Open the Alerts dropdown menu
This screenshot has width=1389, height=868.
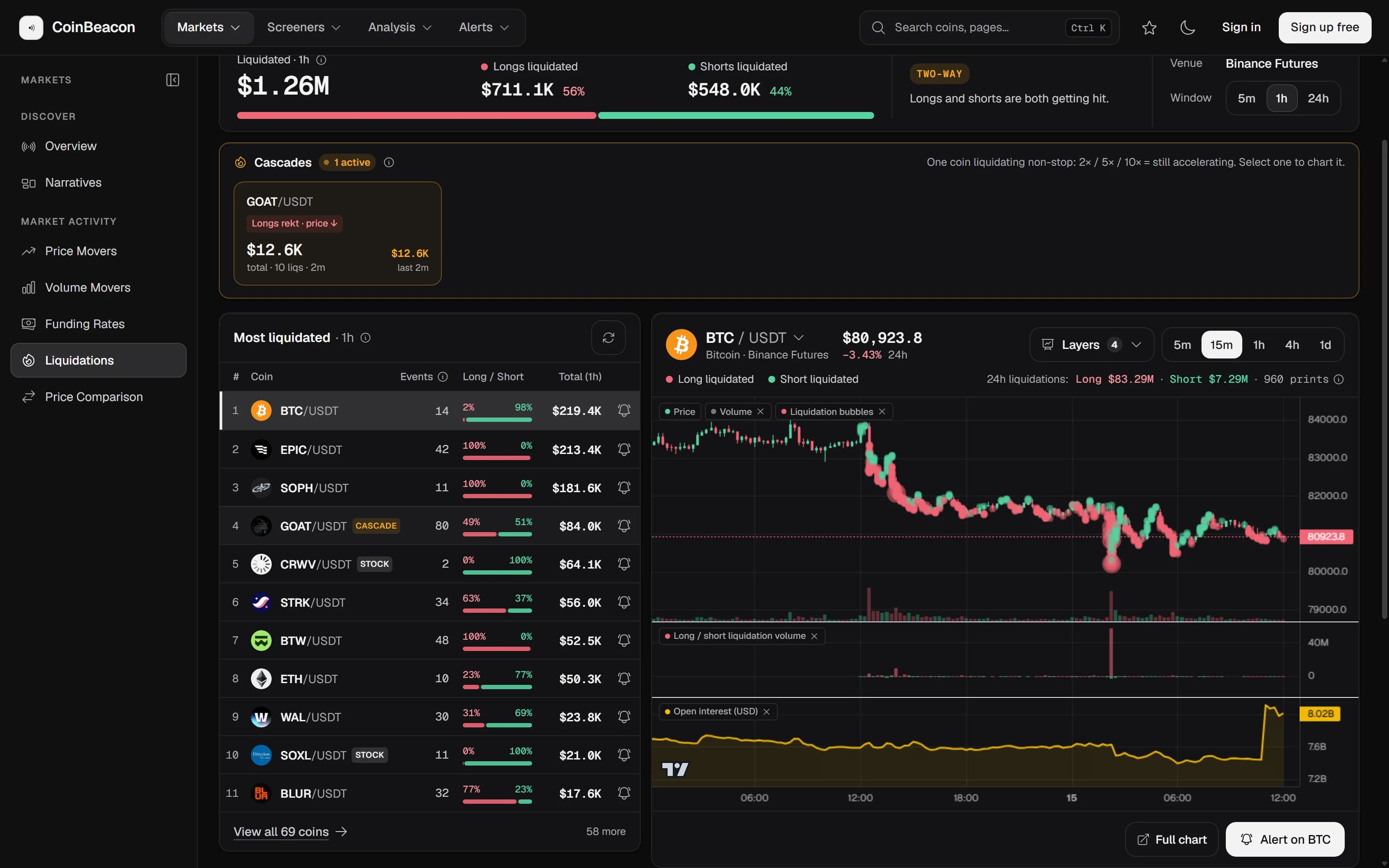pos(484,27)
